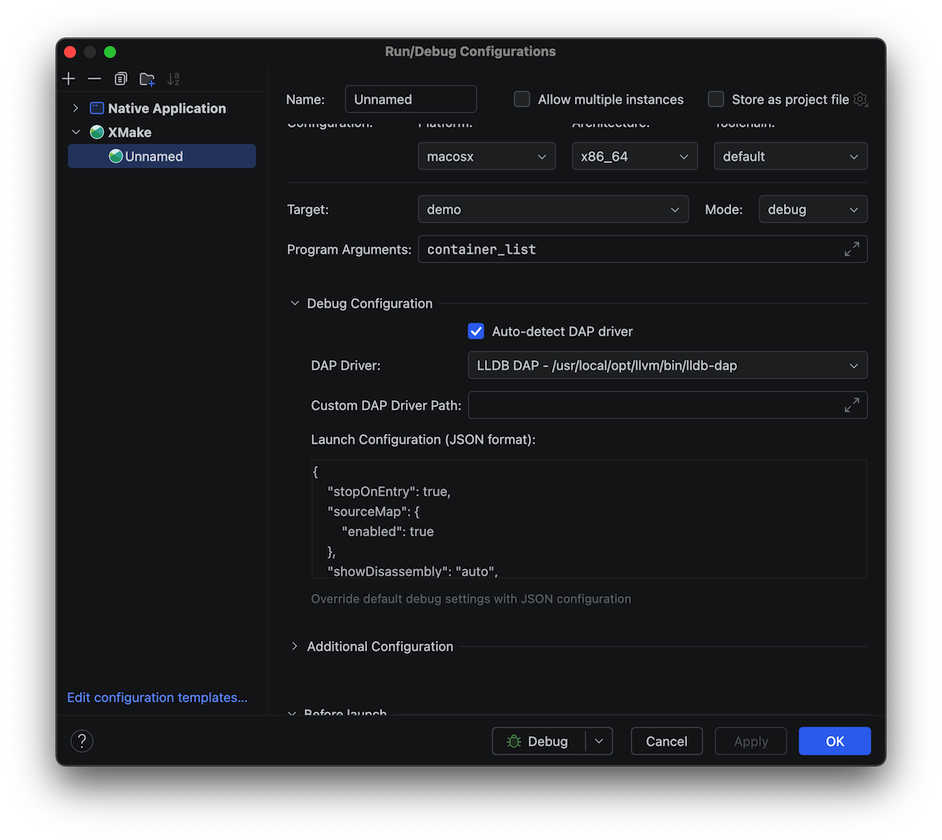Click the gear icon beside Store as project file
The image size is (942, 840).
(x=860, y=100)
